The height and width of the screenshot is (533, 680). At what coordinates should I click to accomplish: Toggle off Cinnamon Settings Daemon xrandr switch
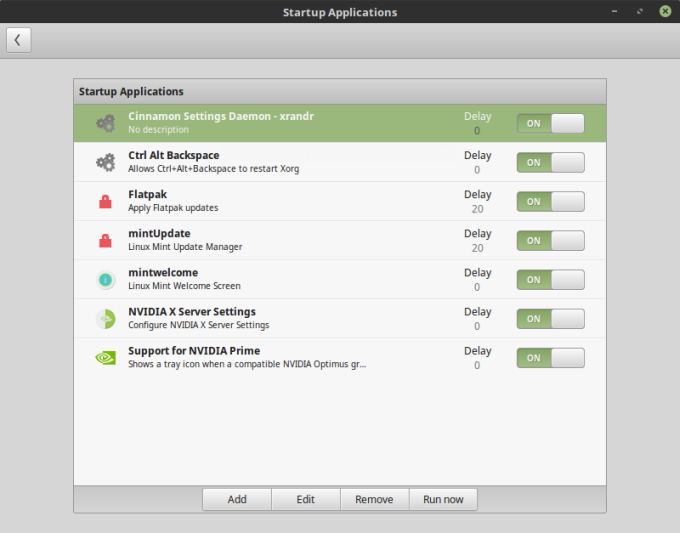pos(550,124)
